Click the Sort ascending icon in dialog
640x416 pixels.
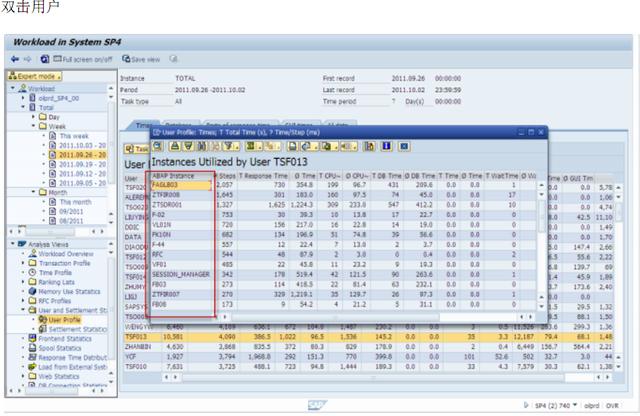175,146
